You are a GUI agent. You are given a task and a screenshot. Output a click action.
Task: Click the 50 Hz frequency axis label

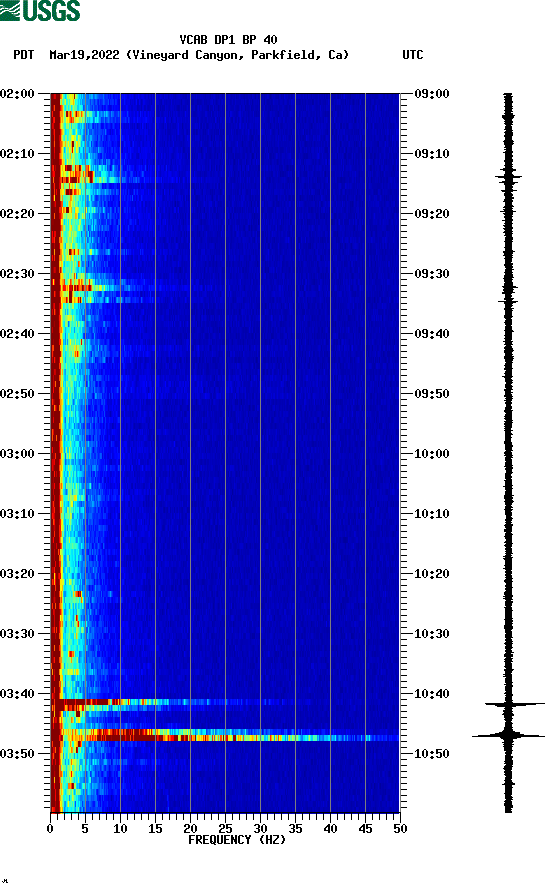[400, 829]
